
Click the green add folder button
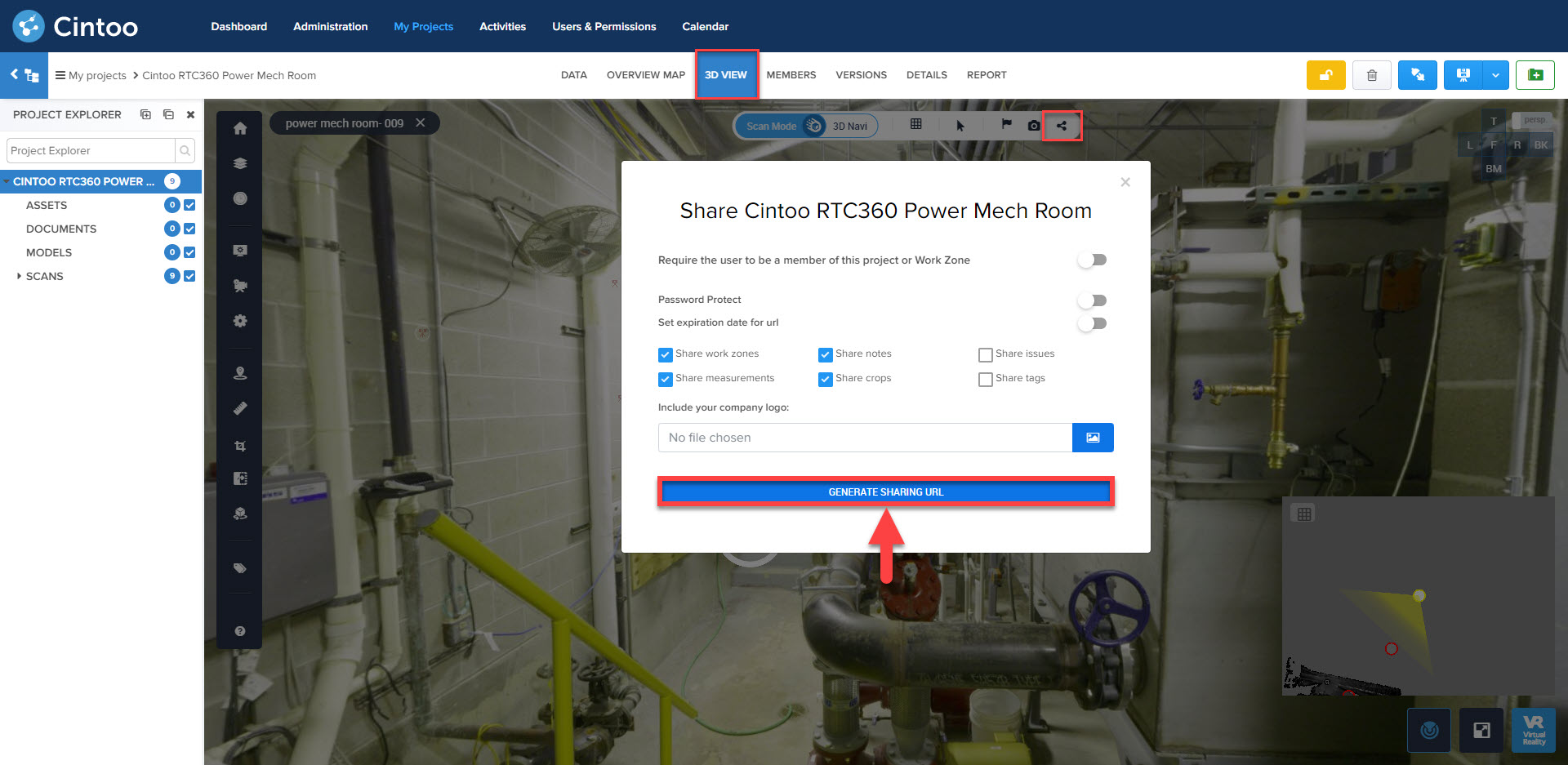point(1535,75)
